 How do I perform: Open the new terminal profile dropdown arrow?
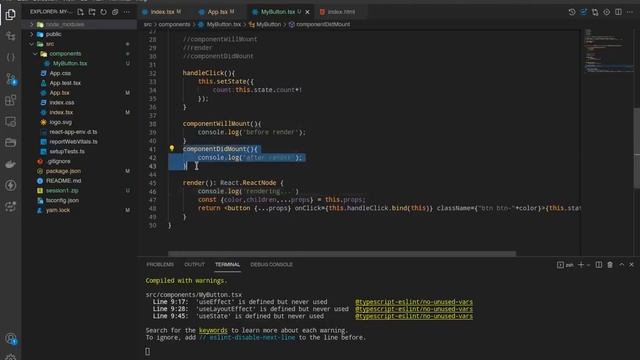point(588,264)
